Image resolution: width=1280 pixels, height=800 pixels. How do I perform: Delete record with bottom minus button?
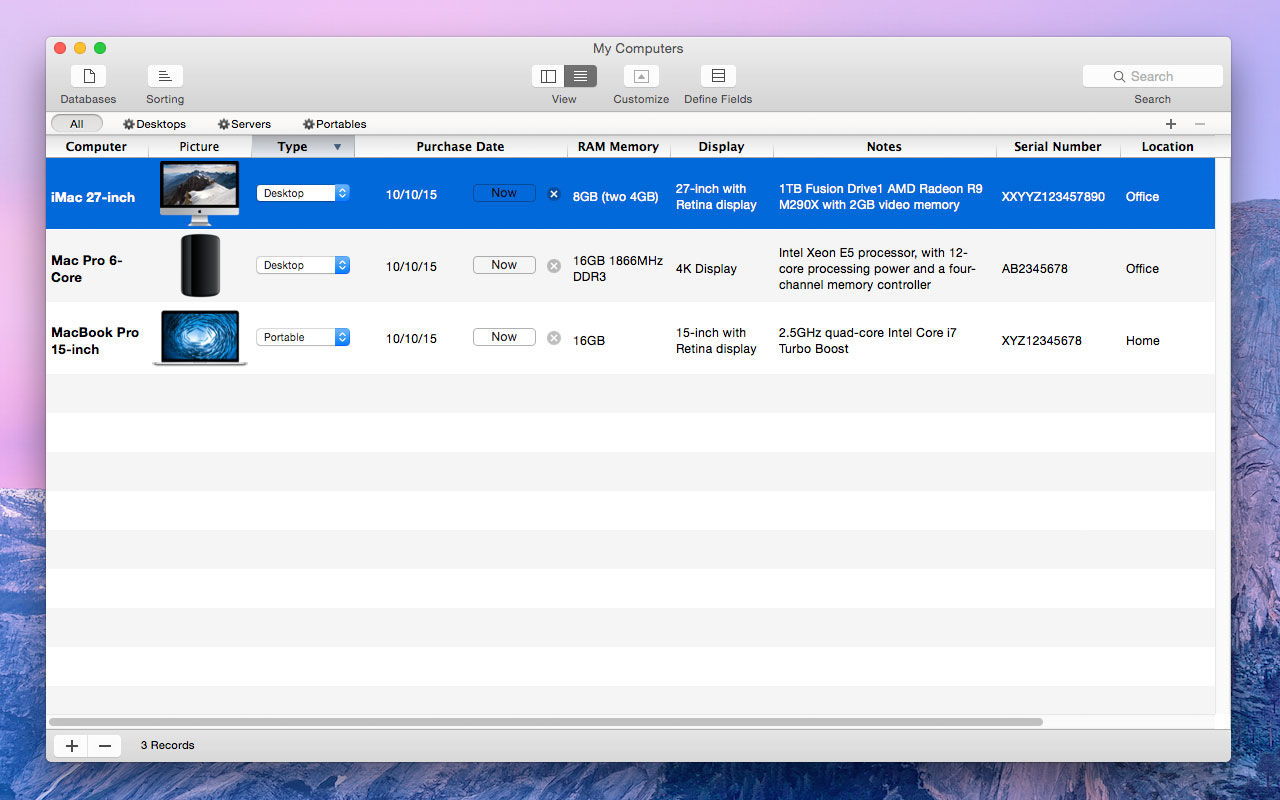(x=105, y=746)
